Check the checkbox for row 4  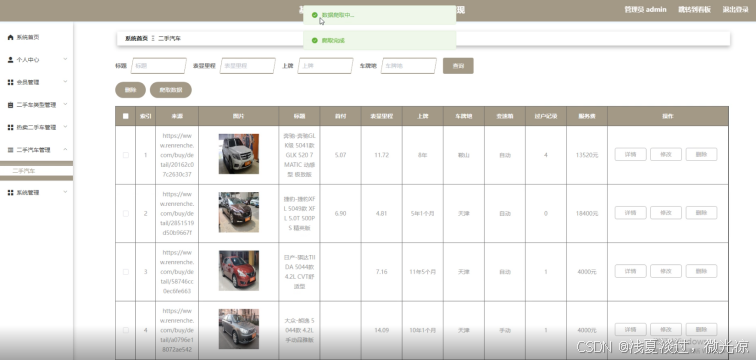click(126, 330)
